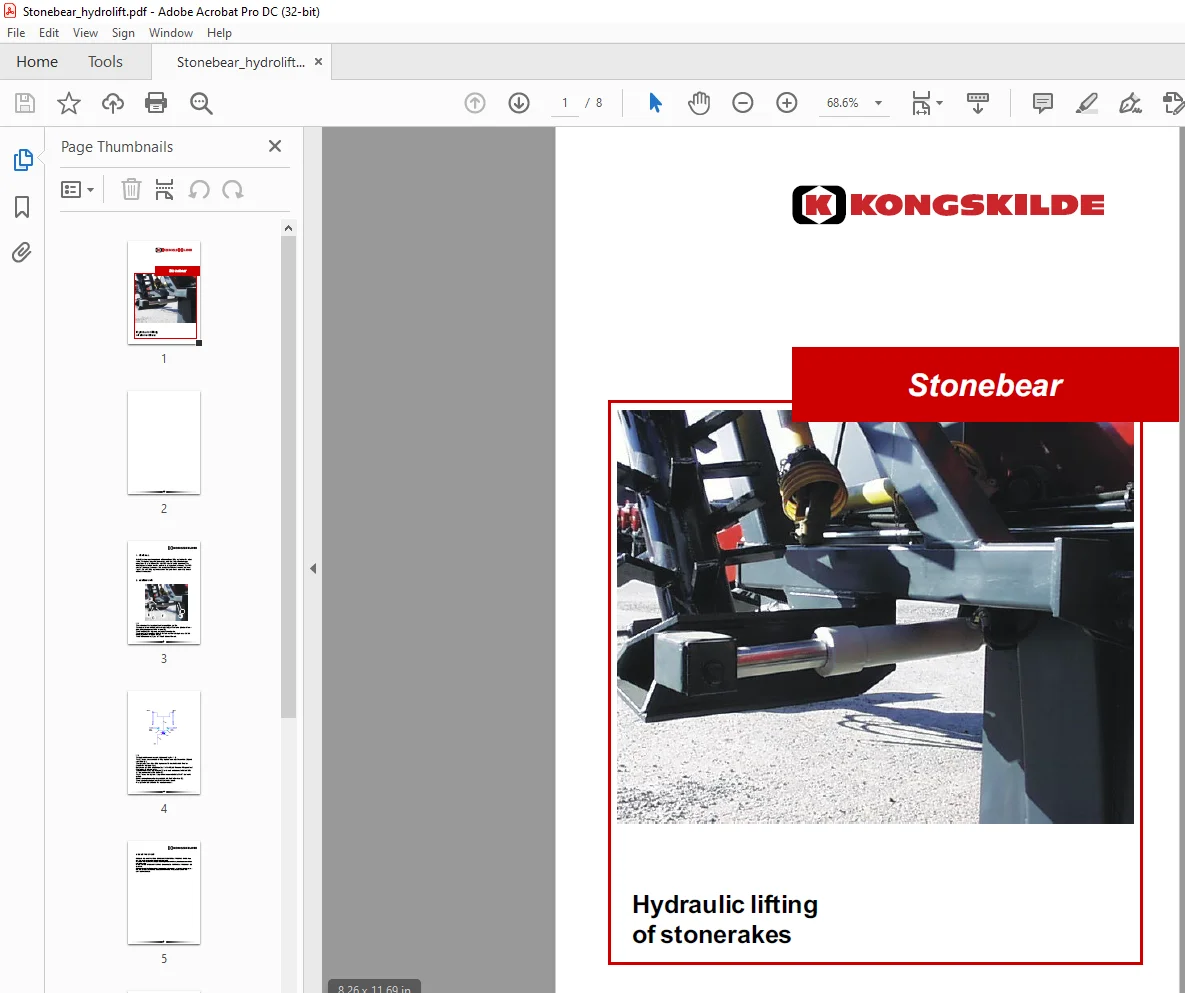Viewport: 1185px width, 993px height.
Task: Open the Edit menu
Action: click(x=49, y=32)
